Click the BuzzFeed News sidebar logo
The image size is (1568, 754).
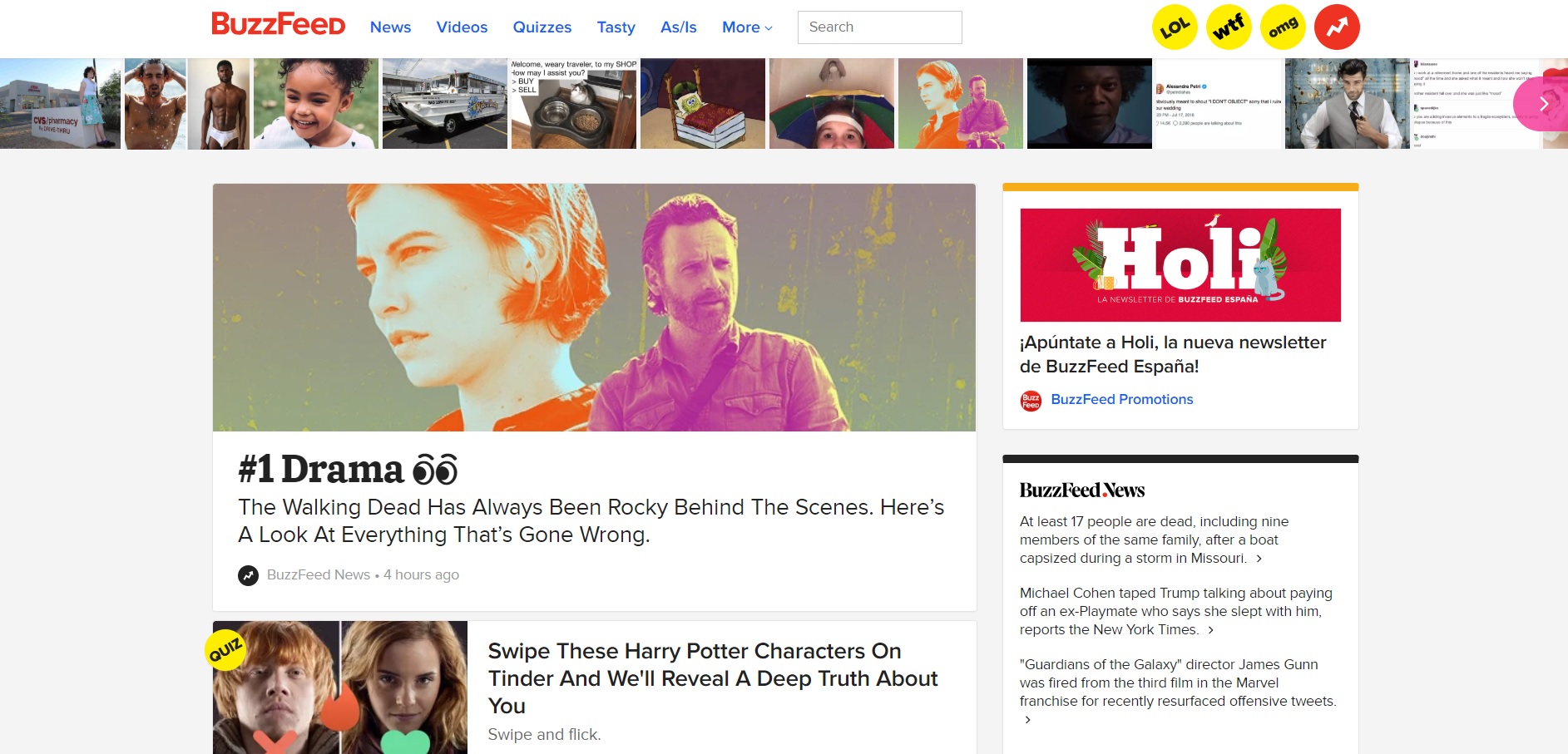pos(1082,490)
